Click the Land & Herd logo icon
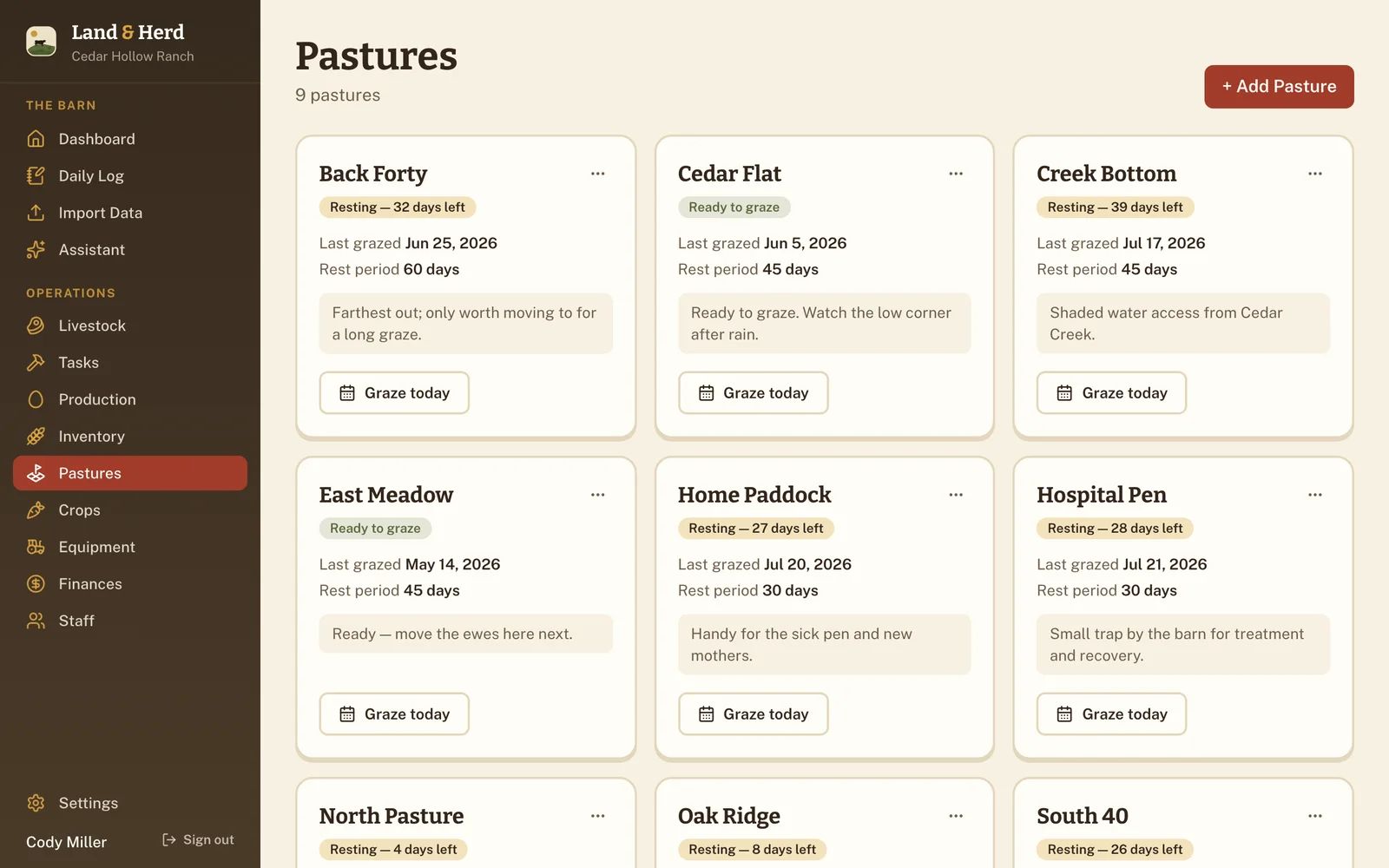 tap(41, 41)
